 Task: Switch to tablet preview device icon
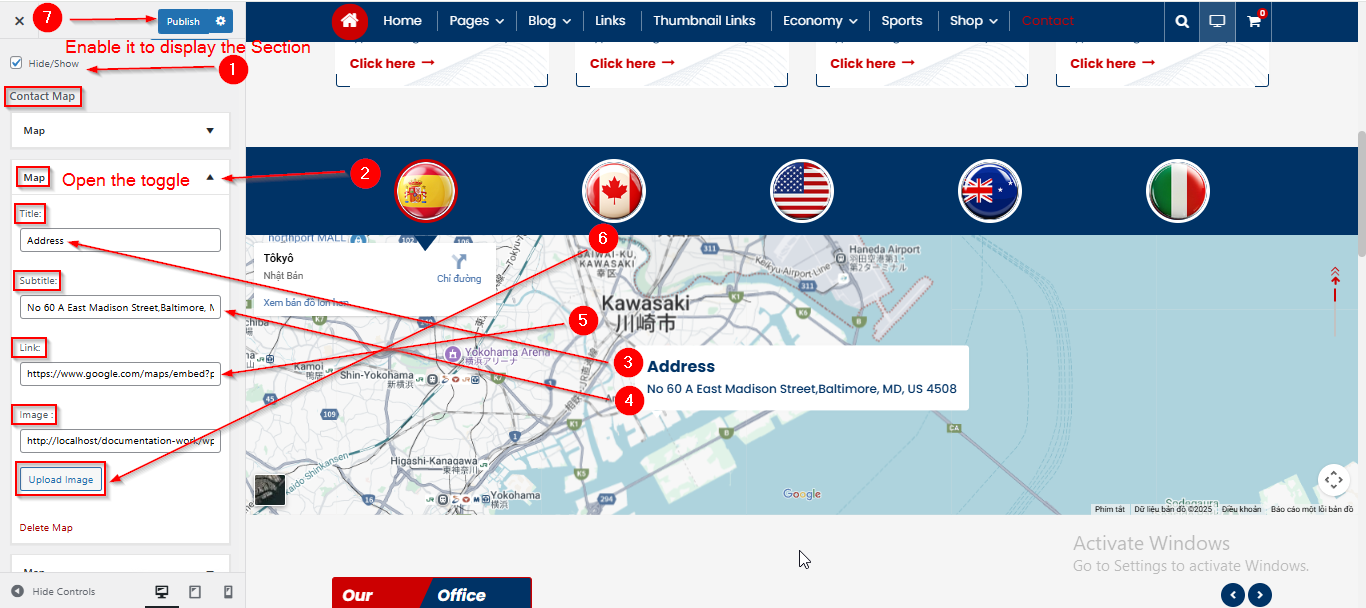(195, 592)
